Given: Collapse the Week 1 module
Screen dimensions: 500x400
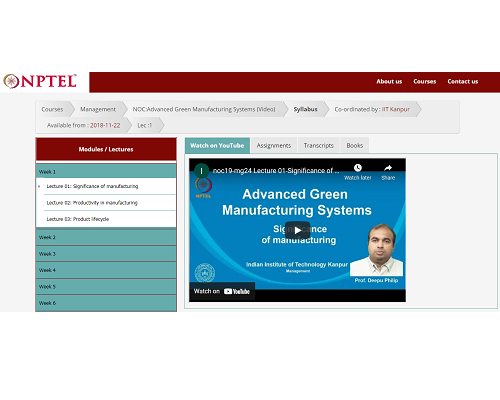Looking at the screenshot, I should coord(106,171).
